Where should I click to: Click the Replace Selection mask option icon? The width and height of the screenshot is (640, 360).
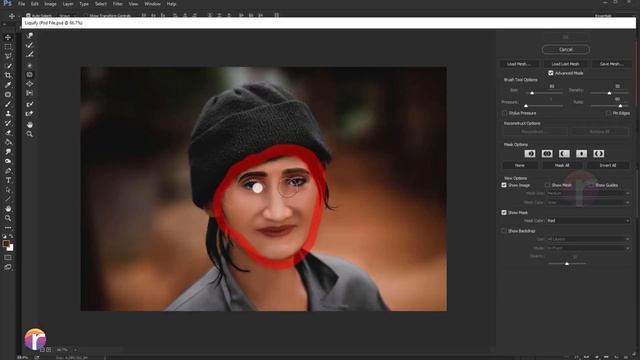coord(530,153)
